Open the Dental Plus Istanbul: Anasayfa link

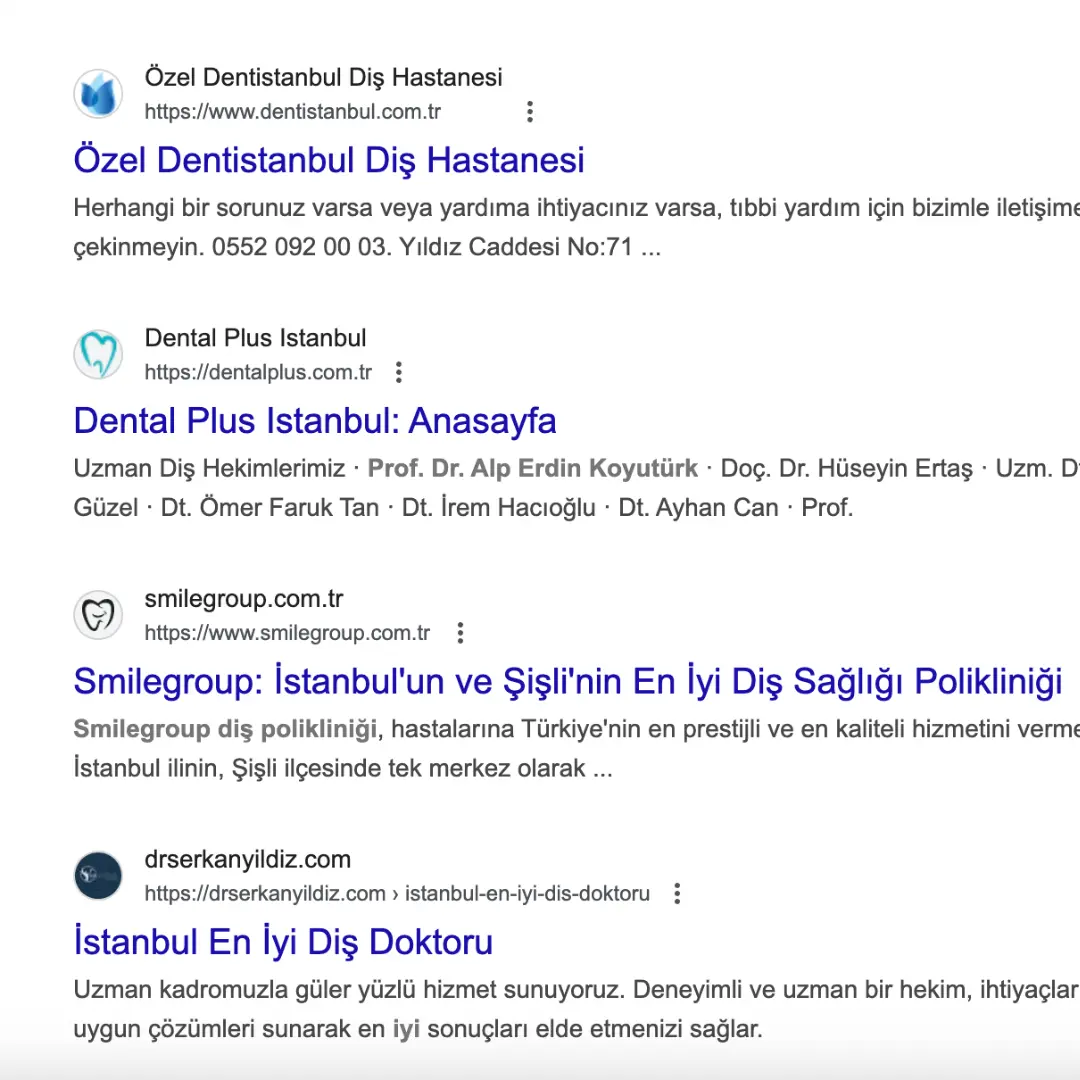pyautogui.click(x=314, y=421)
